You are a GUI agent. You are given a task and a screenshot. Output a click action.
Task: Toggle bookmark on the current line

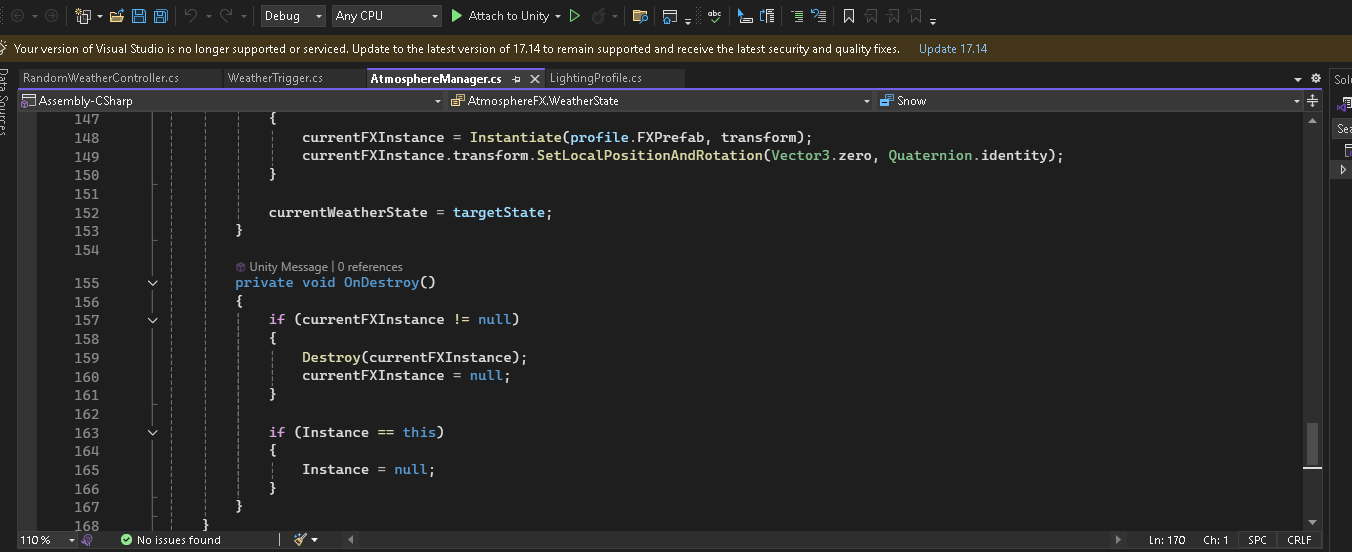(x=848, y=16)
